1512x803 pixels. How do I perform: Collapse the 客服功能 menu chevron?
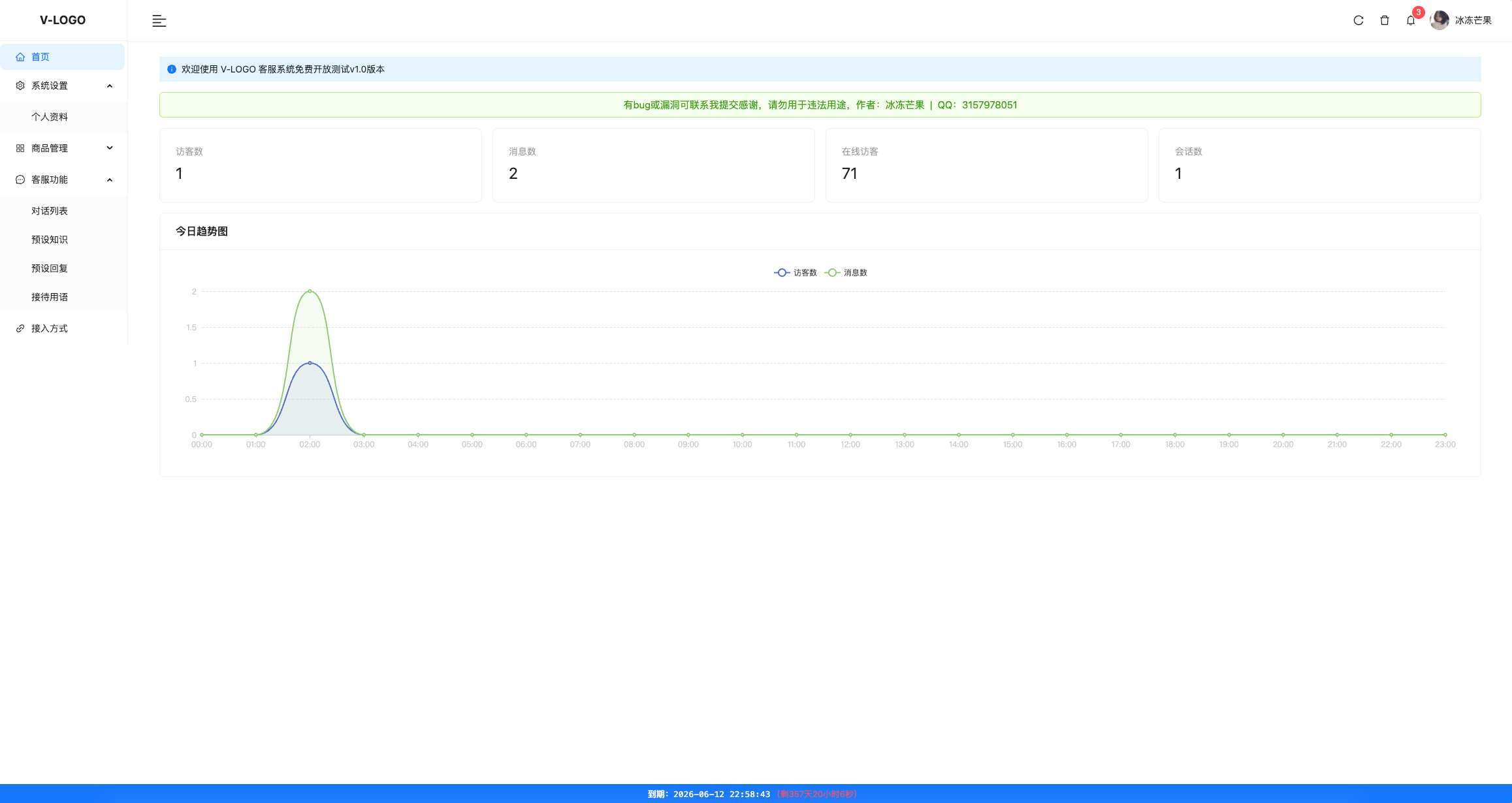pos(110,180)
